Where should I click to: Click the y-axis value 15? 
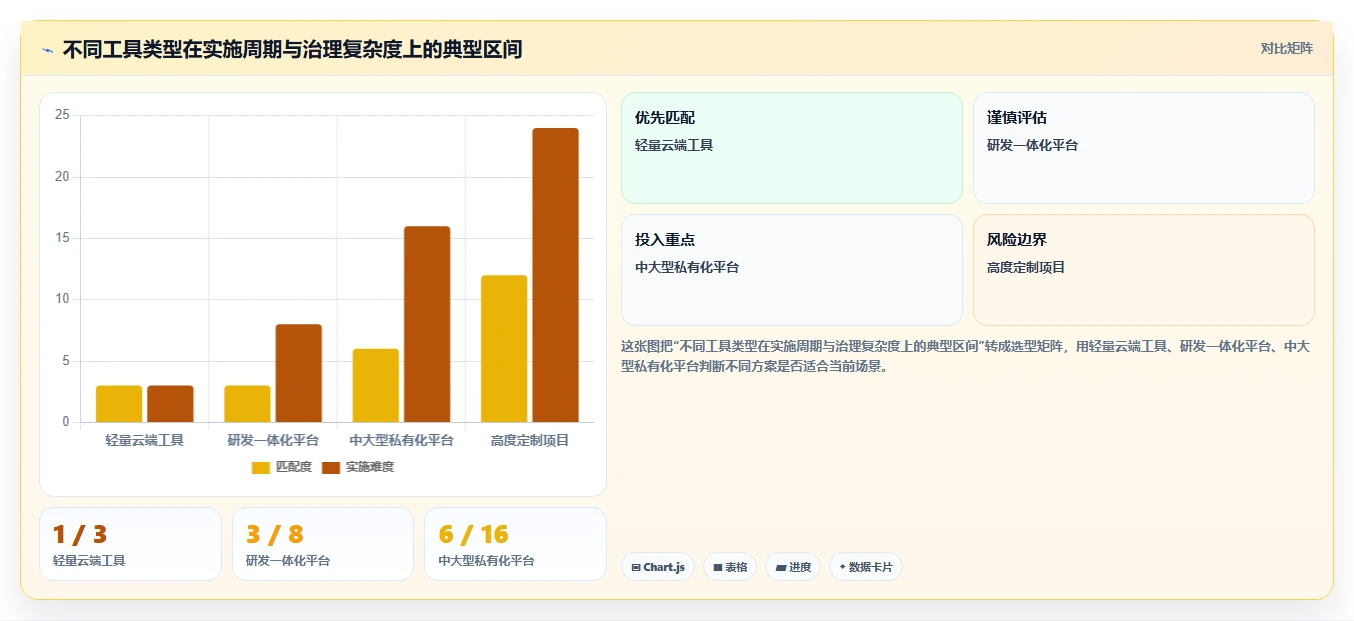coord(62,238)
